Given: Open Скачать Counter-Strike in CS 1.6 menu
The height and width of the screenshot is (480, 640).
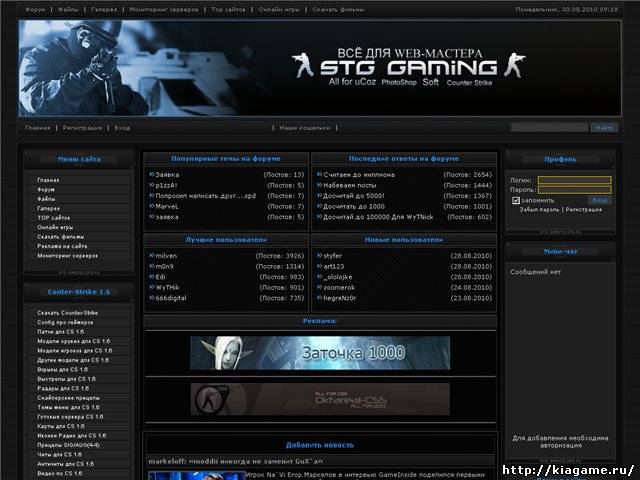Looking at the screenshot, I should (67, 313).
